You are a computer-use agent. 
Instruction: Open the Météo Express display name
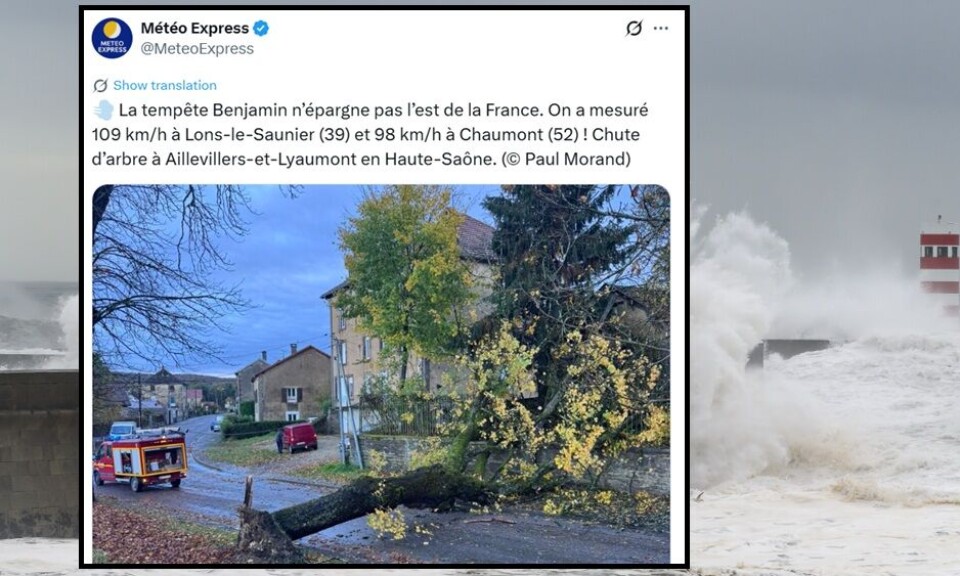point(195,28)
